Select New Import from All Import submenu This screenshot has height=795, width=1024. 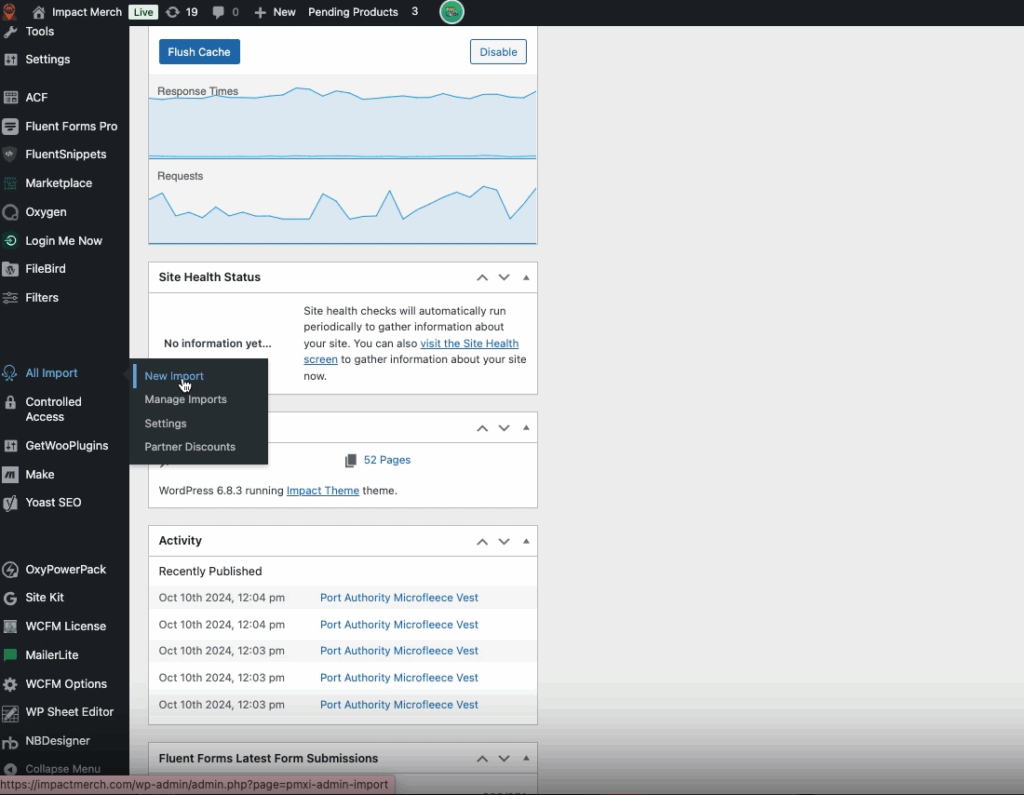(x=174, y=376)
